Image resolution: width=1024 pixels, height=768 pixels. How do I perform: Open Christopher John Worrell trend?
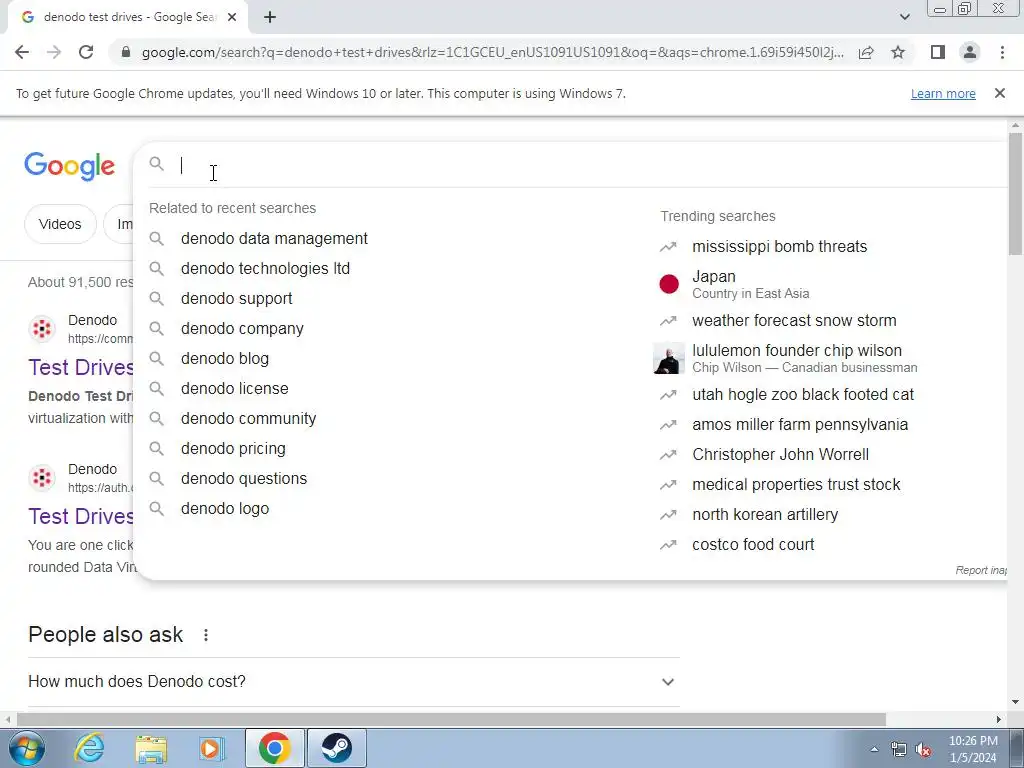point(780,455)
